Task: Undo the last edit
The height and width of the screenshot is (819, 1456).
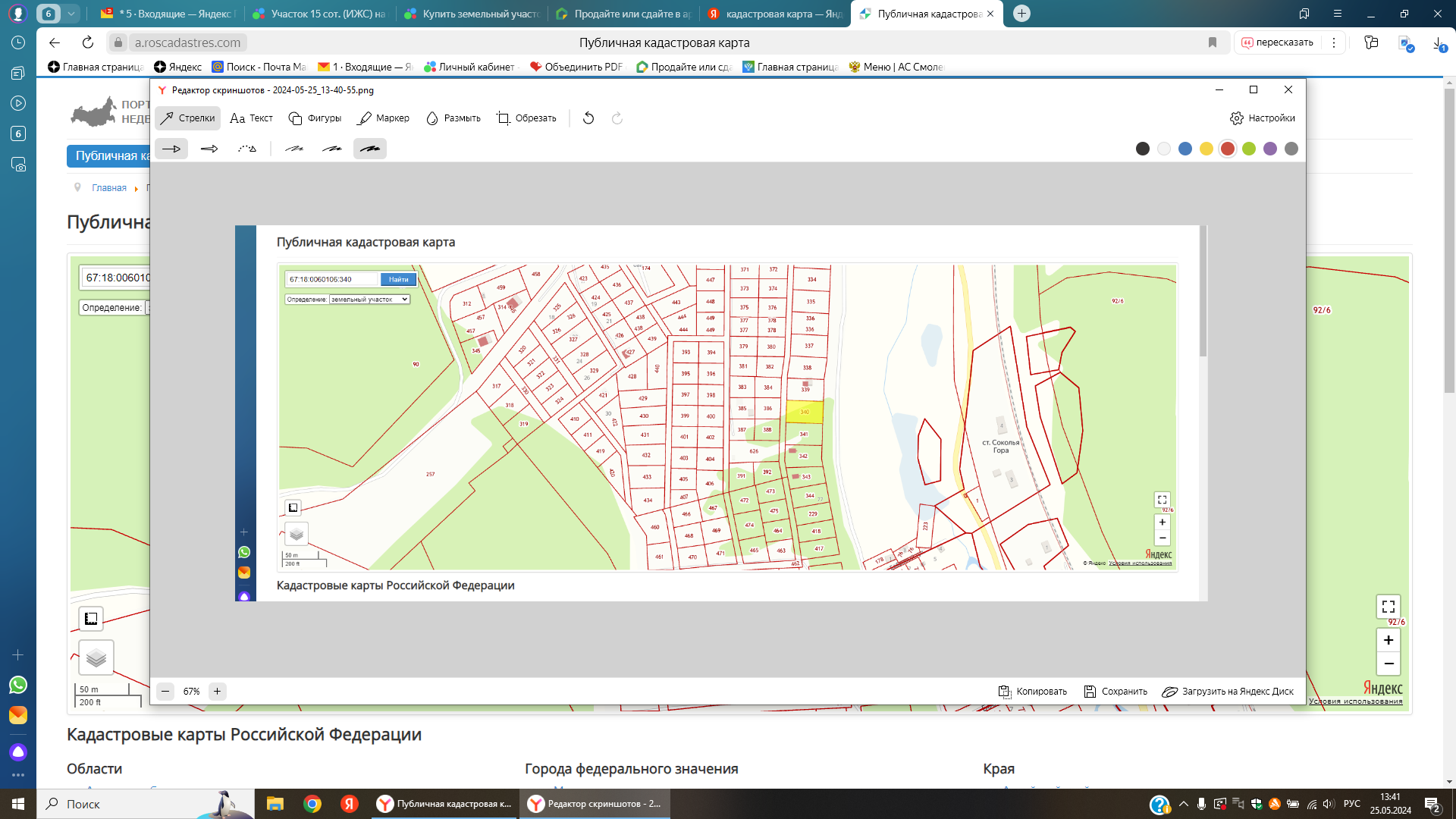Action: pyautogui.click(x=588, y=118)
